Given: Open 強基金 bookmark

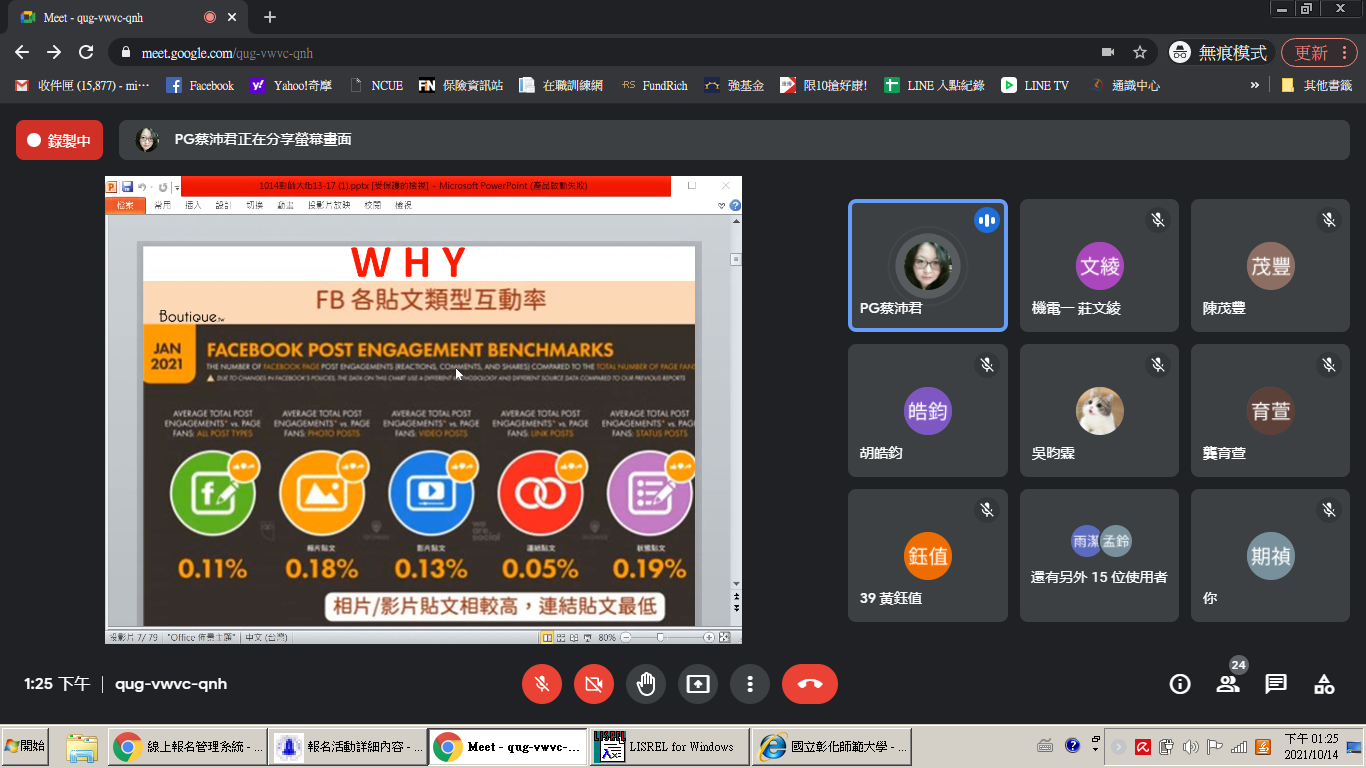Looking at the screenshot, I should (x=734, y=86).
